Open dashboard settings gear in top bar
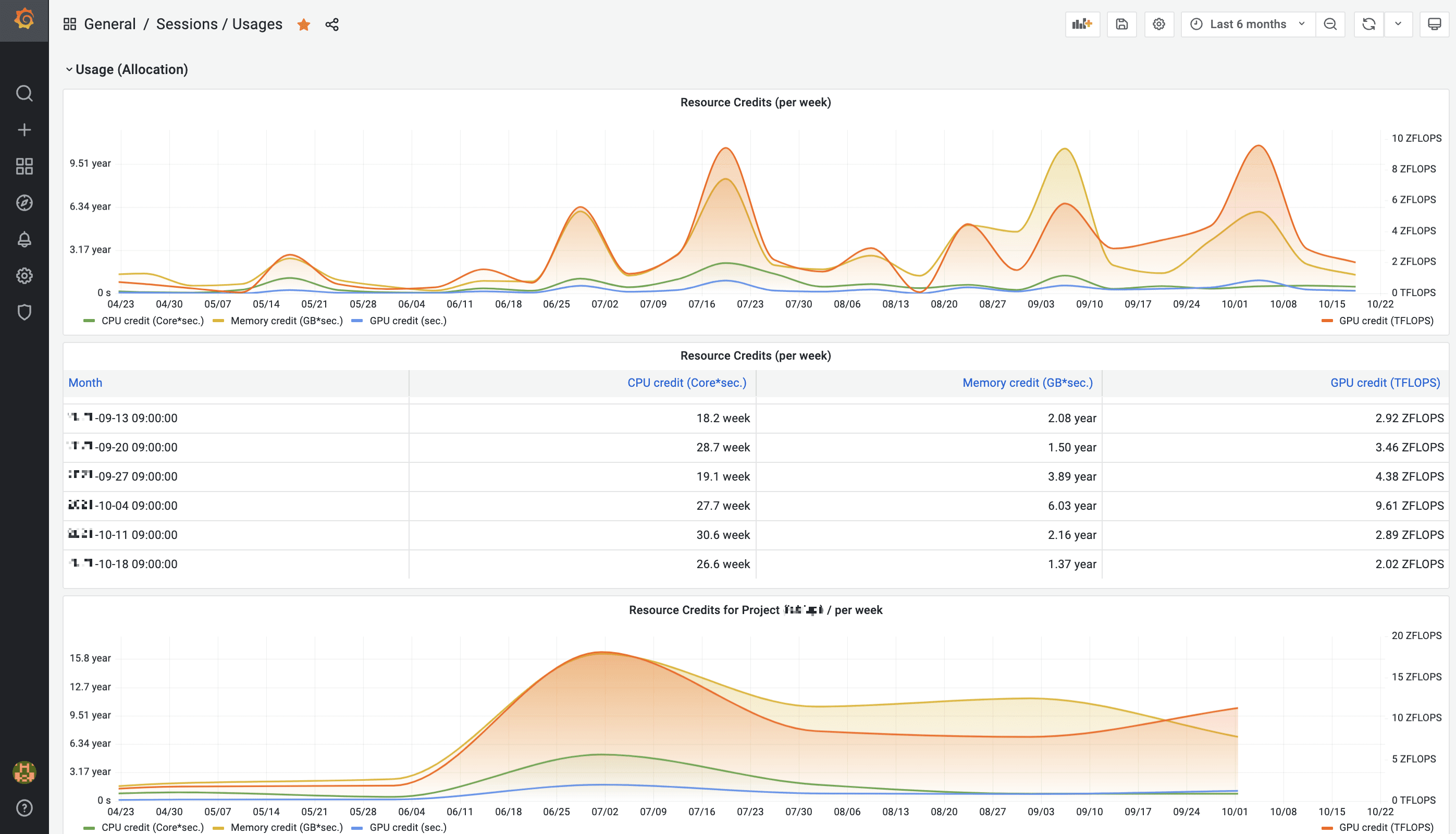This screenshot has width=1456, height=834. 1159,24
